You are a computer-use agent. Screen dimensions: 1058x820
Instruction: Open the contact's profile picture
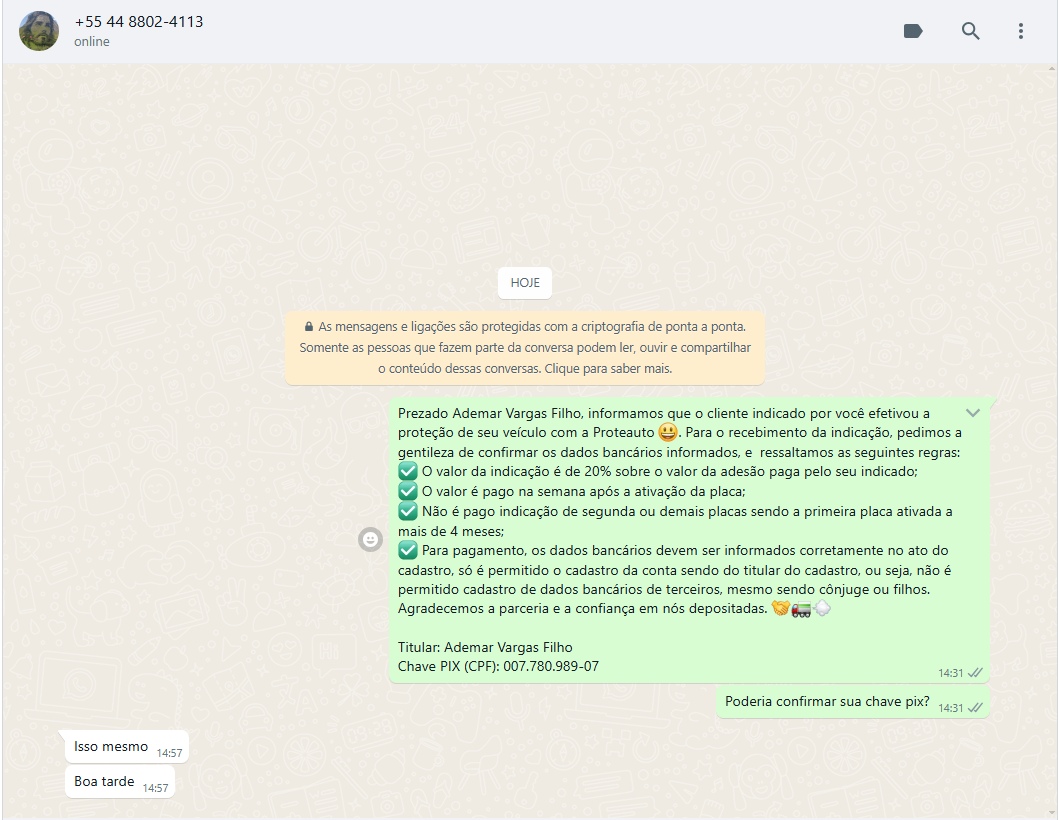[x=39, y=31]
